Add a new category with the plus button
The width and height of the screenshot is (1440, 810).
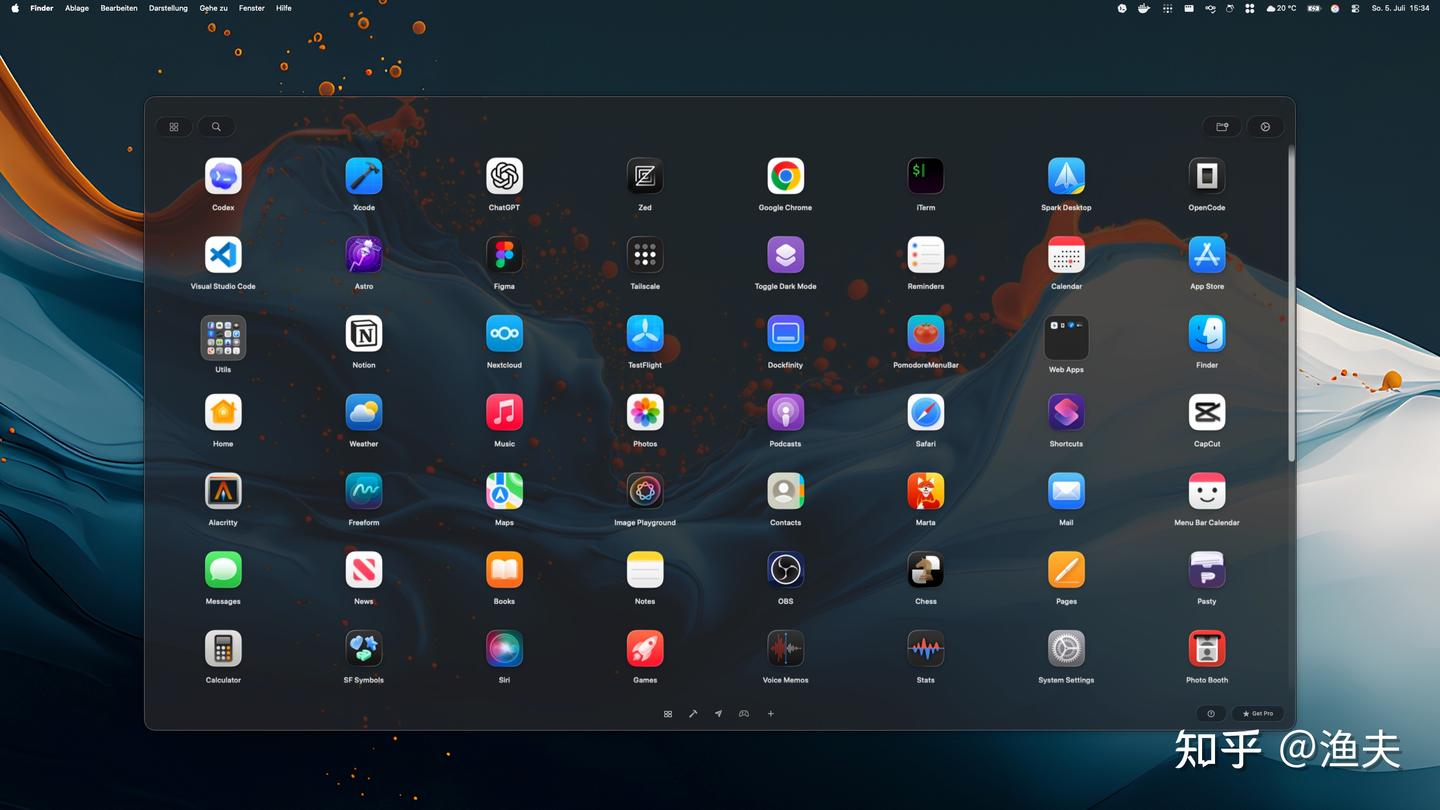(x=770, y=714)
